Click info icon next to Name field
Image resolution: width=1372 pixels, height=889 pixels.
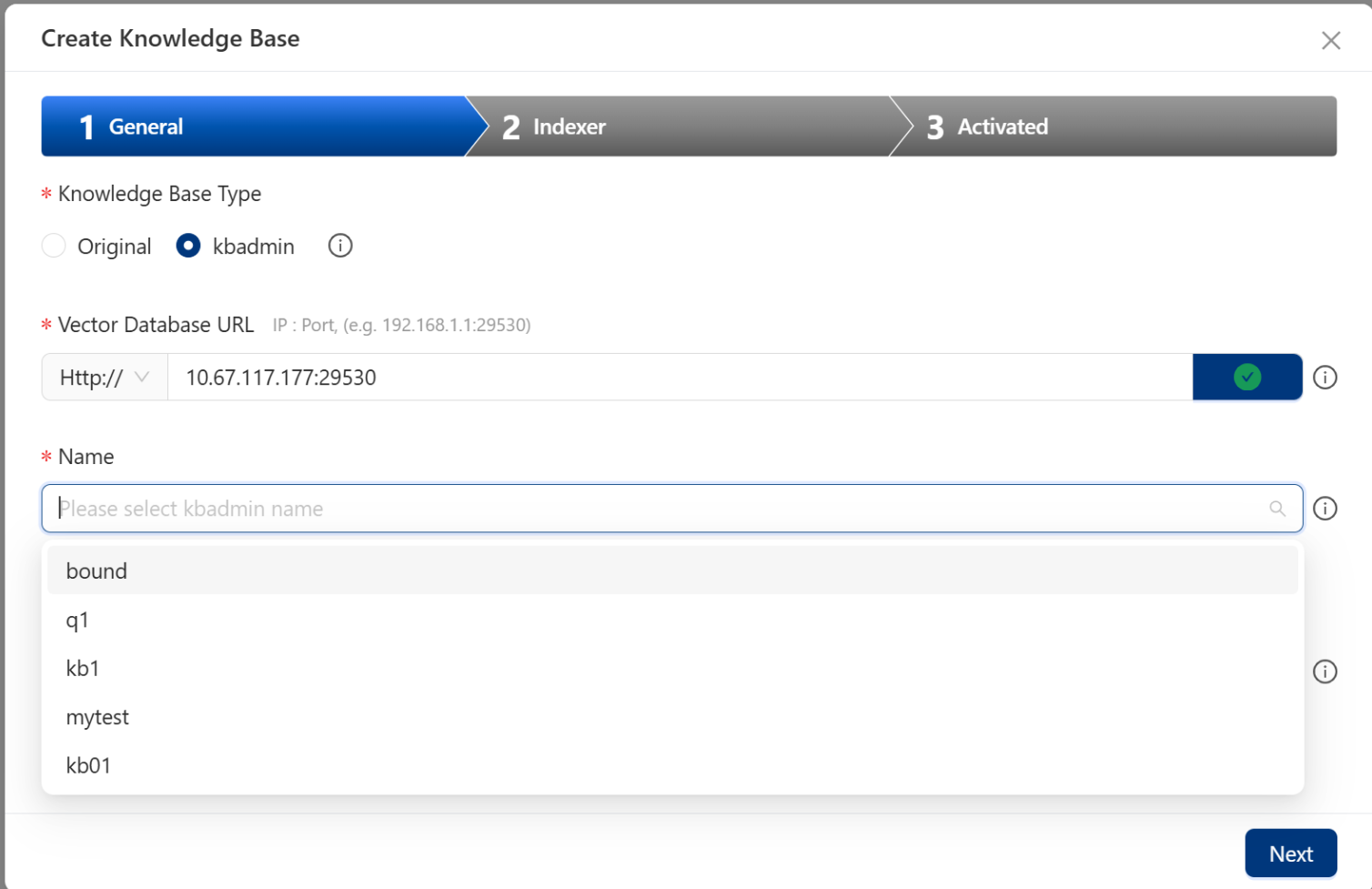click(1325, 509)
